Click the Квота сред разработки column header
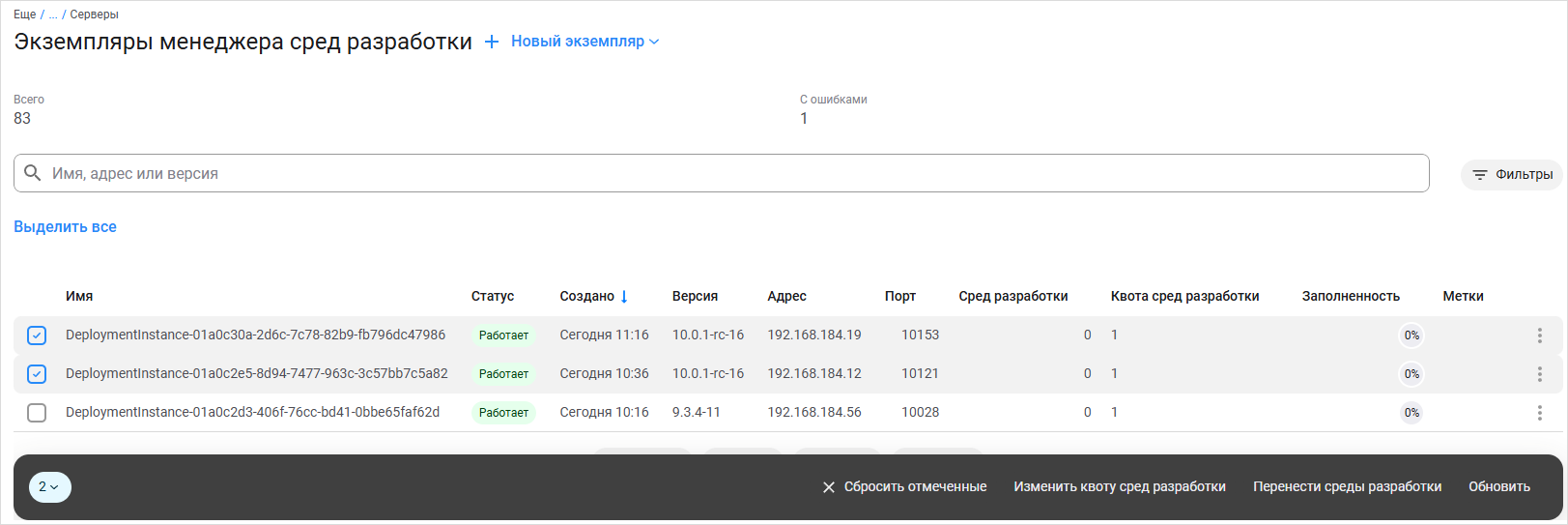The width and height of the screenshot is (1568, 525). point(1185,296)
